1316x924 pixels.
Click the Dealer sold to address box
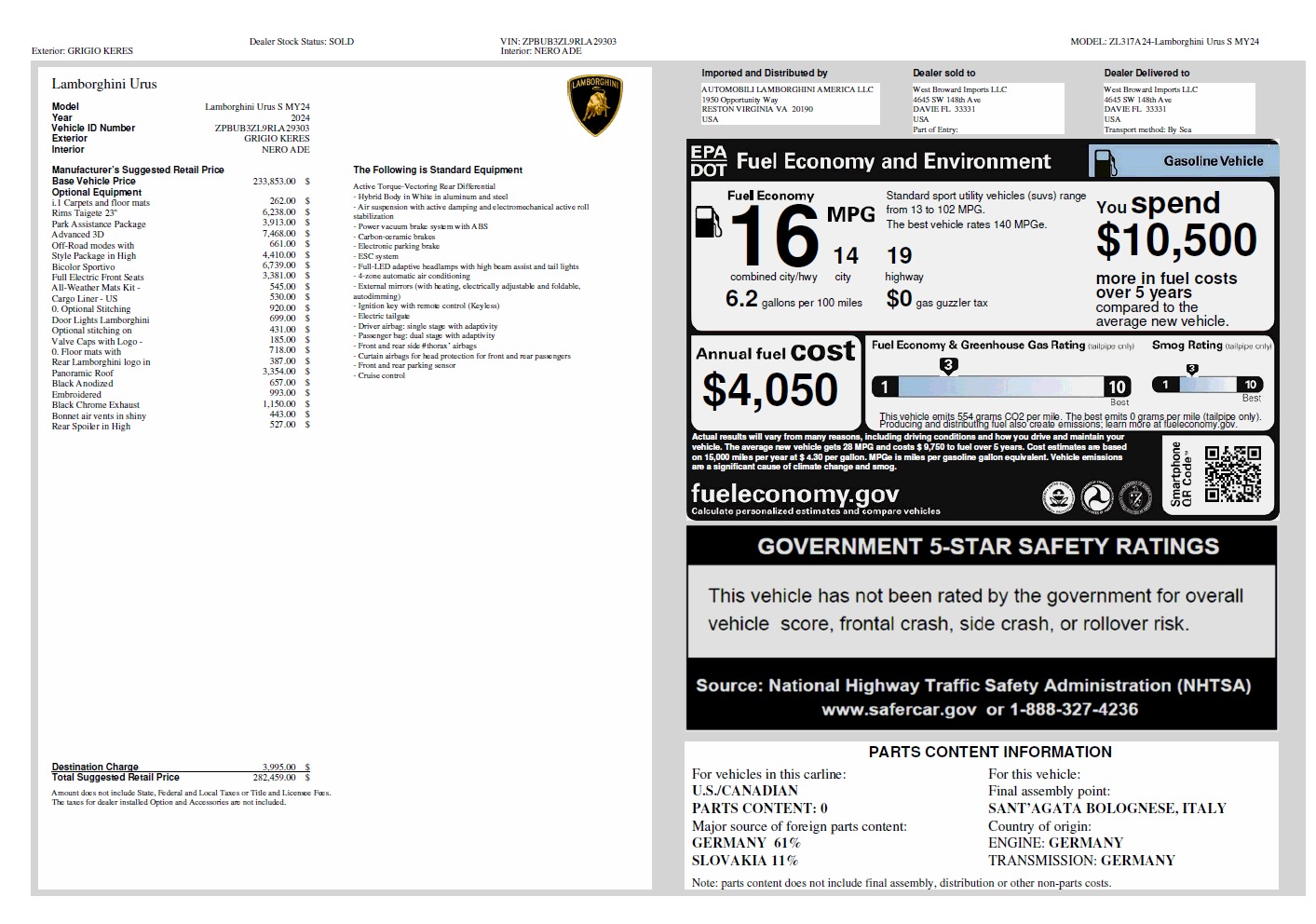(987, 109)
